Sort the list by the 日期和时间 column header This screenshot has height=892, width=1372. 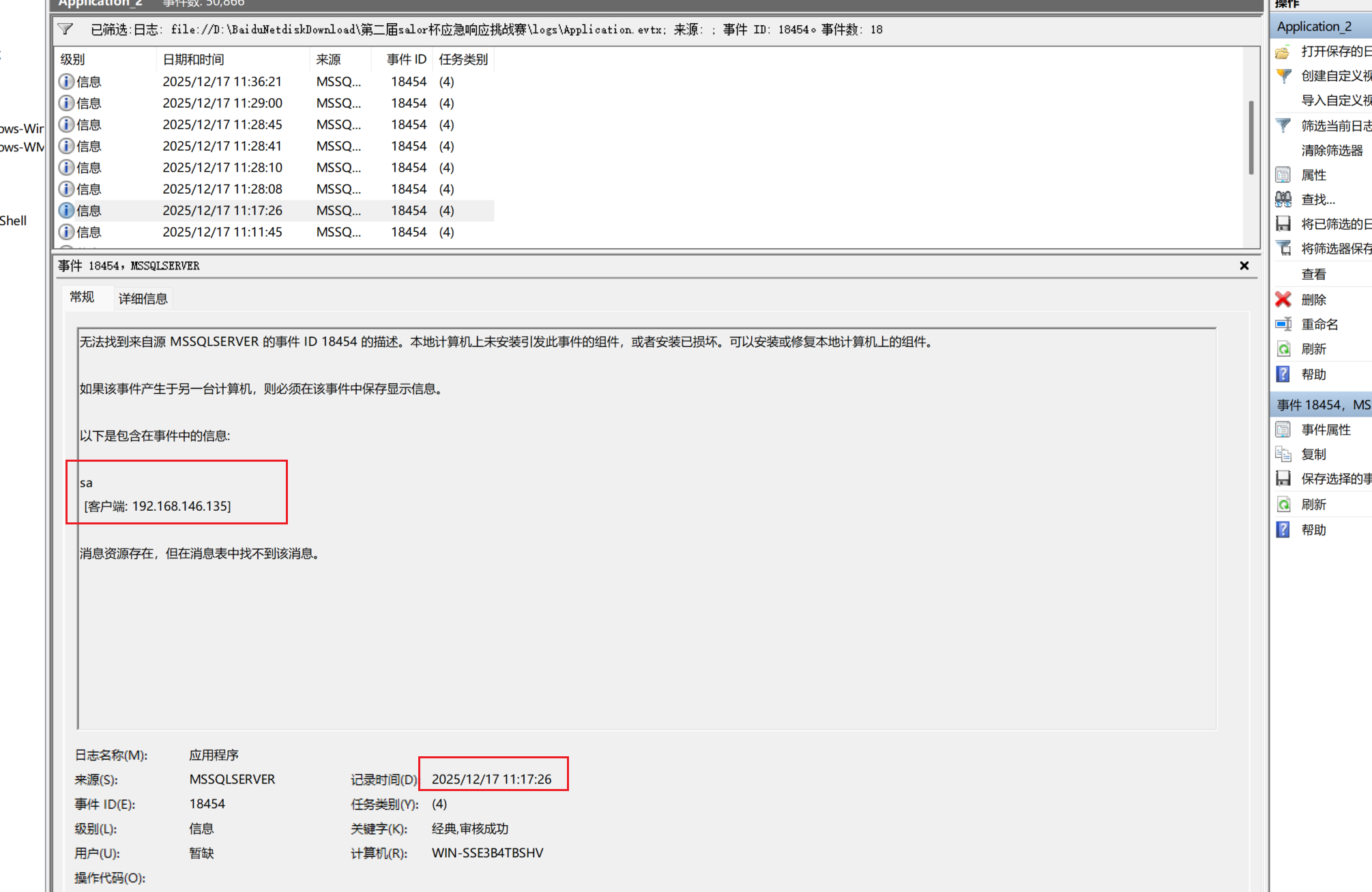pyautogui.click(x=194, y=59)
